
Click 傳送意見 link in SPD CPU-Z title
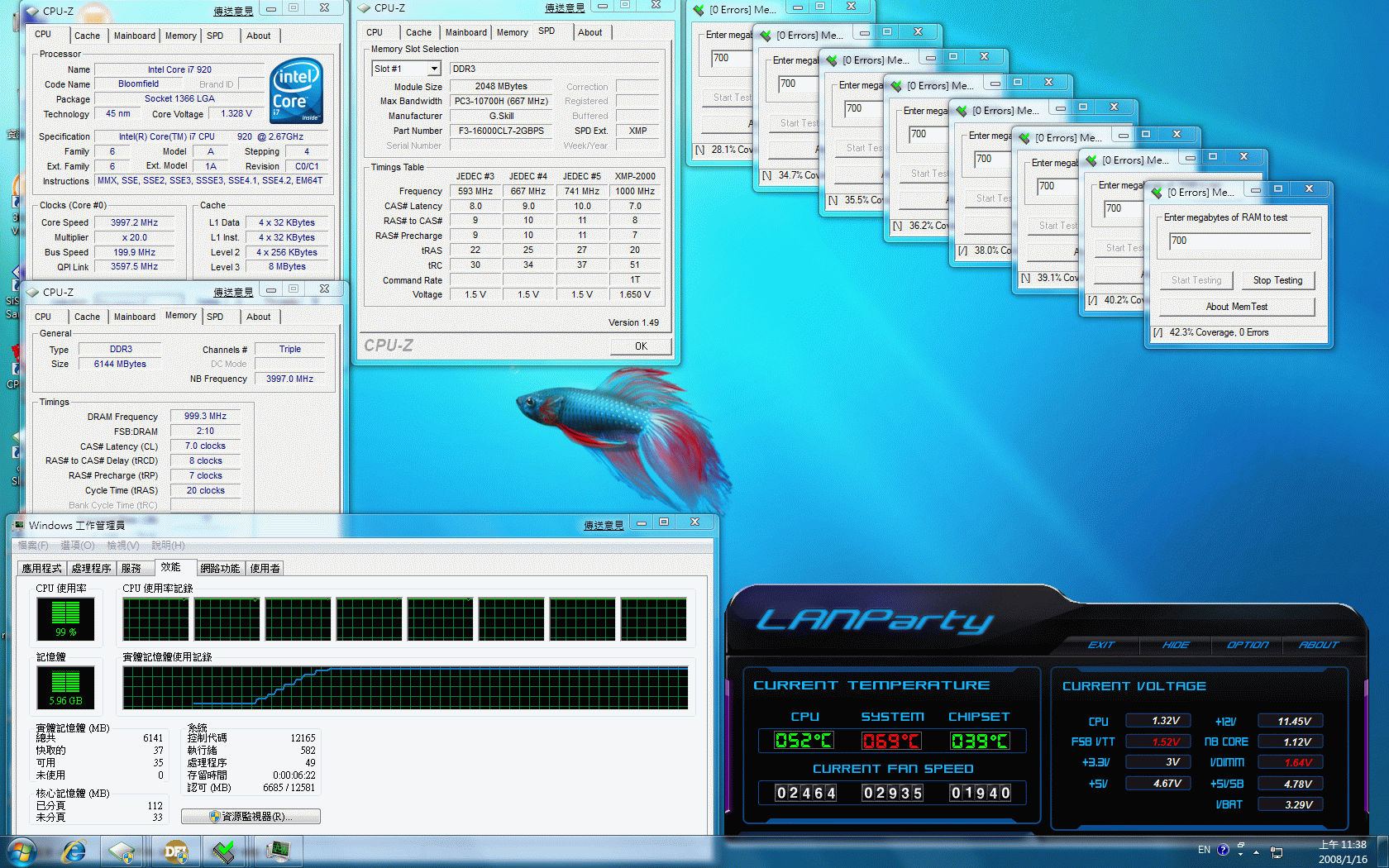(565, 8)
